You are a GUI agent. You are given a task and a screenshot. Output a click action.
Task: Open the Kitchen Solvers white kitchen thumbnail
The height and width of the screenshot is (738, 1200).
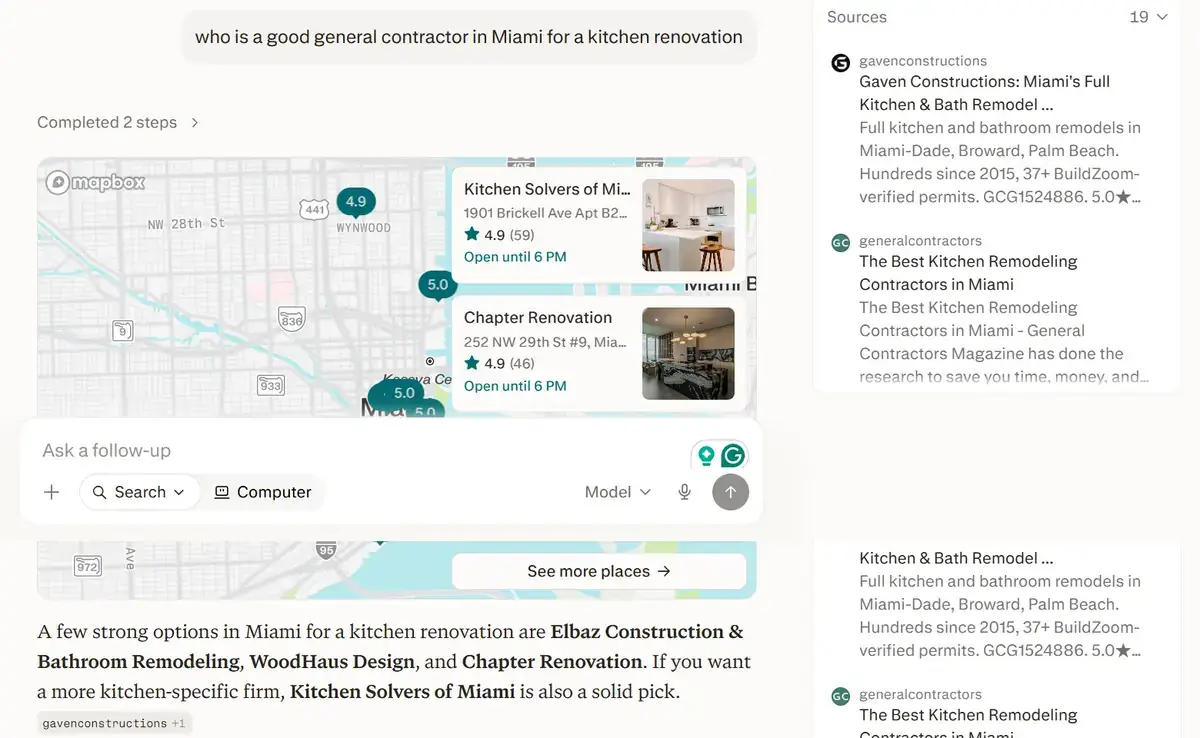[x=688, y=225]
